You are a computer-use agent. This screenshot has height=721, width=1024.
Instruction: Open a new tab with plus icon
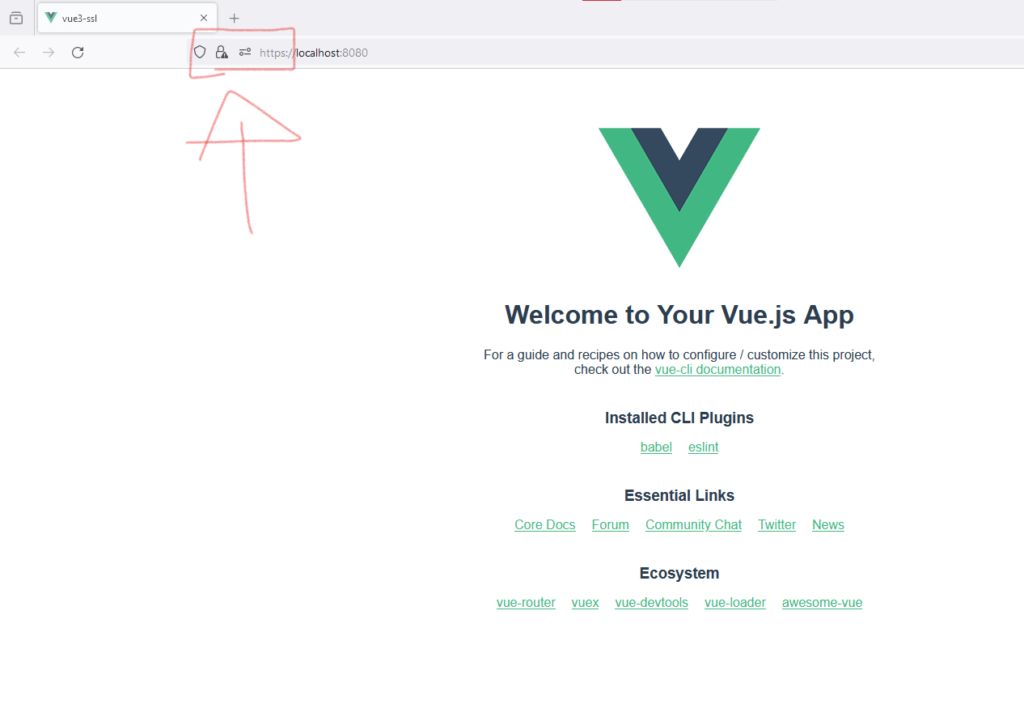(234, 18)
